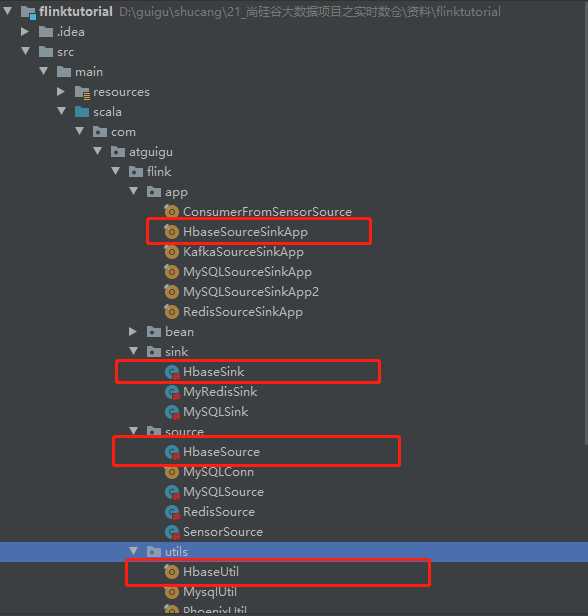Click the flinktutorial project module icon
Image resolution: width=588 pixels, height=616 pixels.
(28, 12)
